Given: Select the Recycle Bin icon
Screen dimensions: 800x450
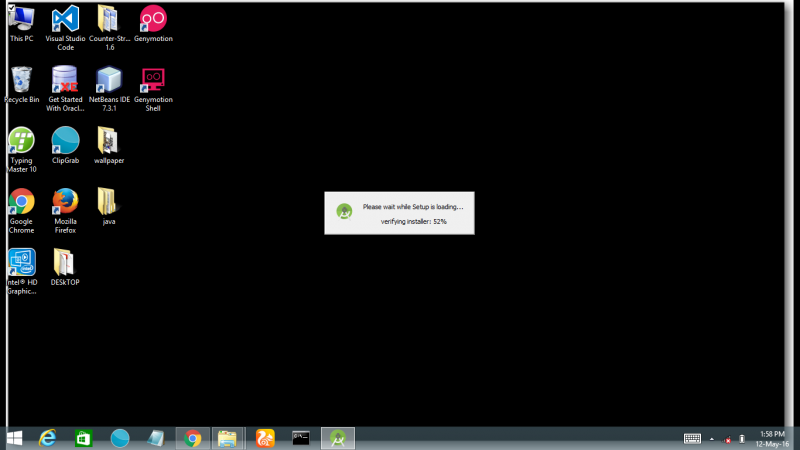Looking at the screenshot, I should coord(21,85).
